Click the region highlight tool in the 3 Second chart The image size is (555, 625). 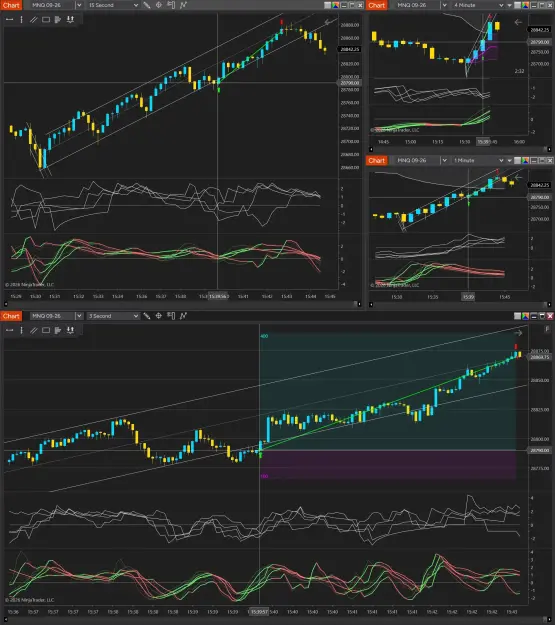(58, 330)
